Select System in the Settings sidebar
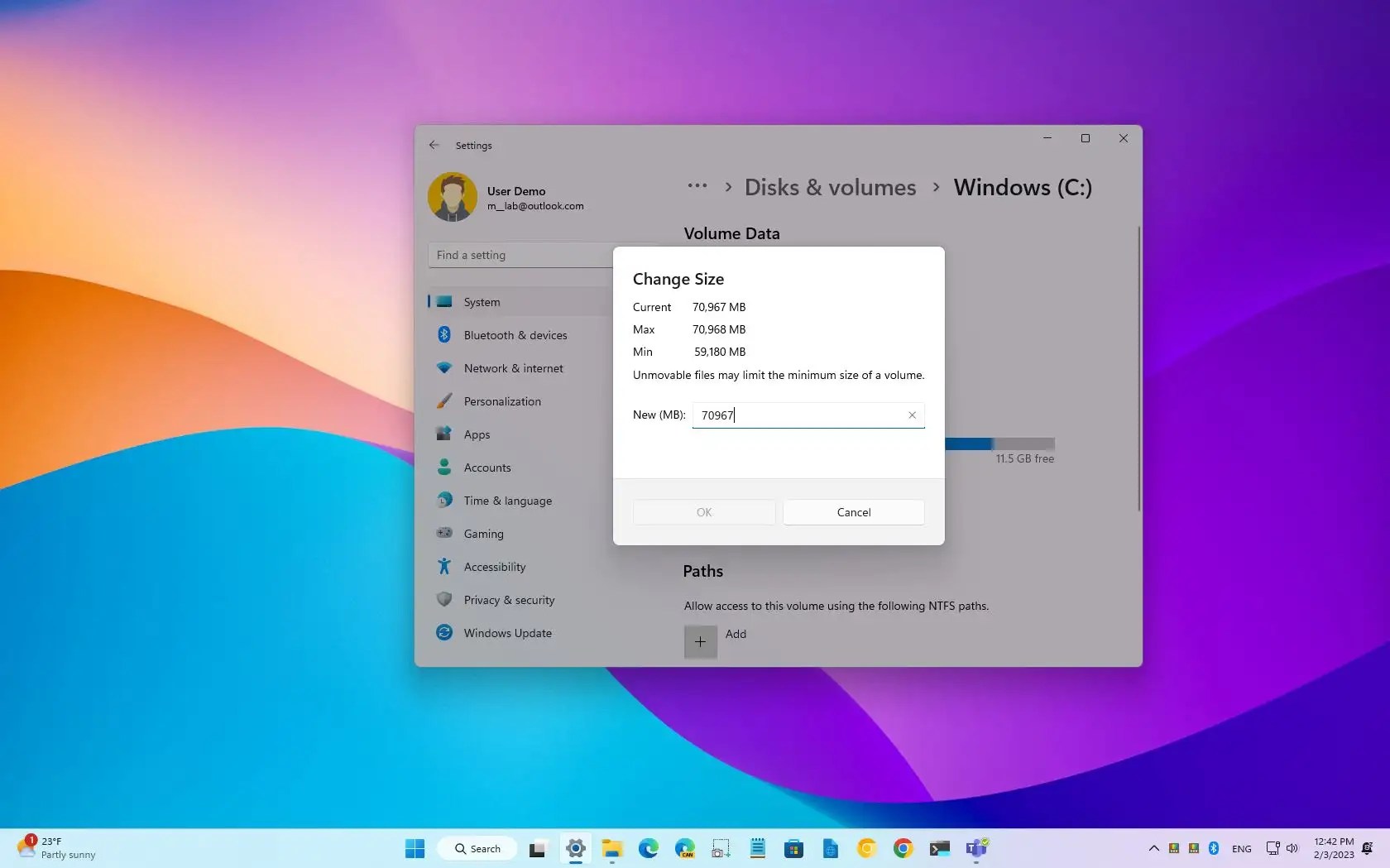The image size is (1390, 868). click(482, 301)
